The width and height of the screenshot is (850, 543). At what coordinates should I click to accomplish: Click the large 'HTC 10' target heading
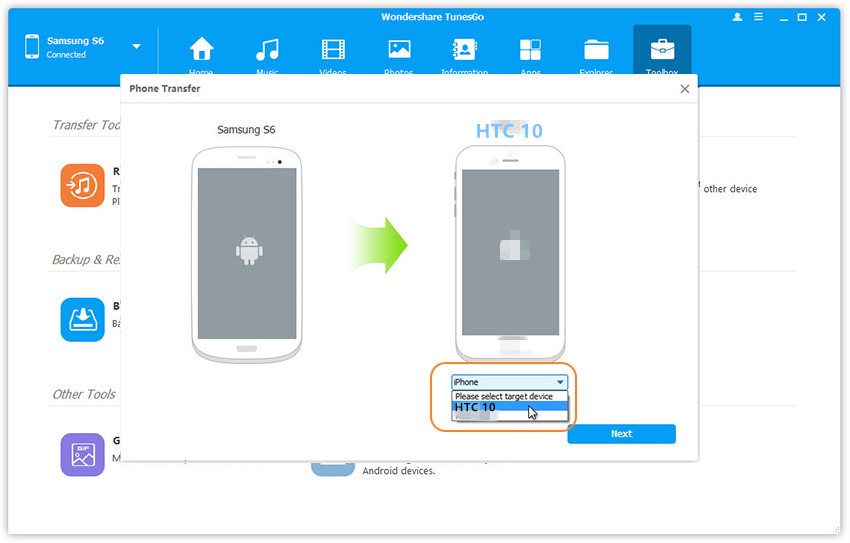pos(509,131)
